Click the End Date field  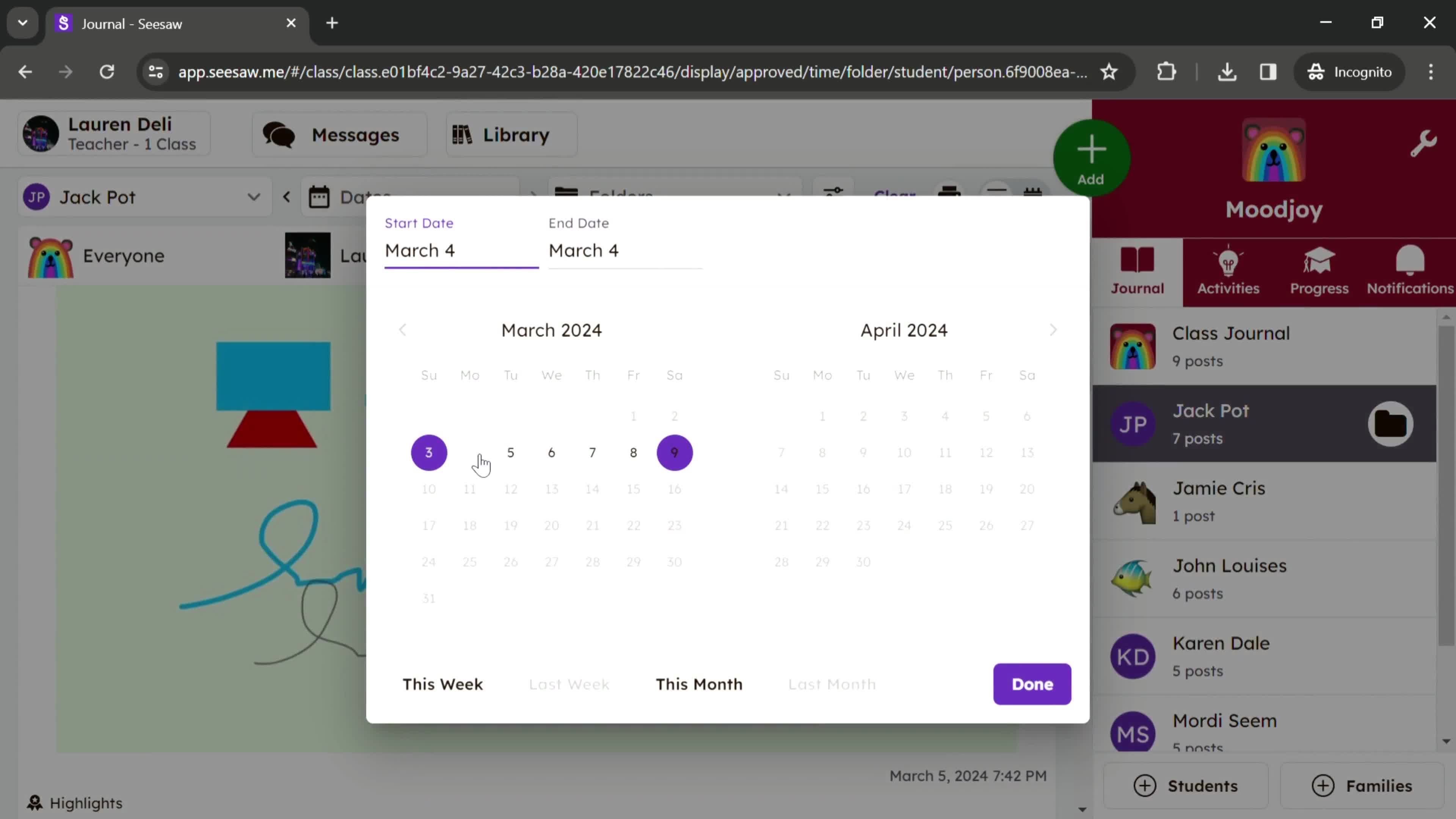(x=625, y=250)
